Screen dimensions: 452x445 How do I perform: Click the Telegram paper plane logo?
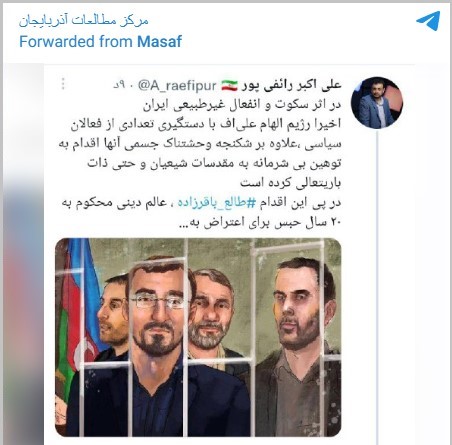point(428,21)
